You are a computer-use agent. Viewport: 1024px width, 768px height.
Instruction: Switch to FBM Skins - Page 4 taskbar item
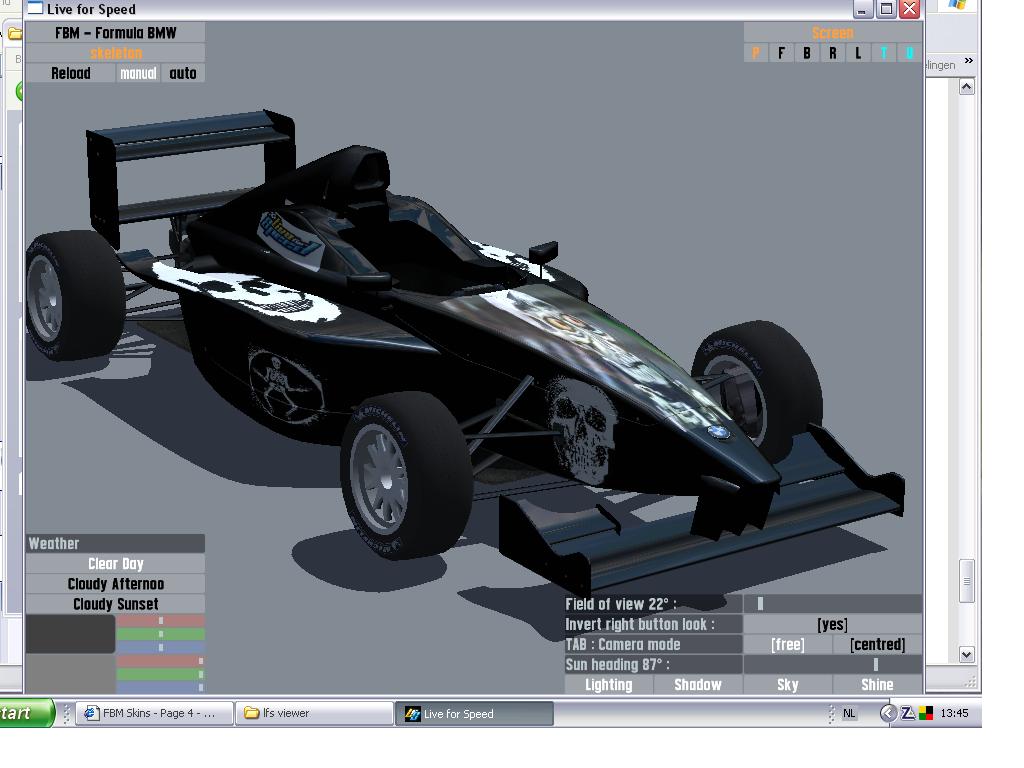155,713
